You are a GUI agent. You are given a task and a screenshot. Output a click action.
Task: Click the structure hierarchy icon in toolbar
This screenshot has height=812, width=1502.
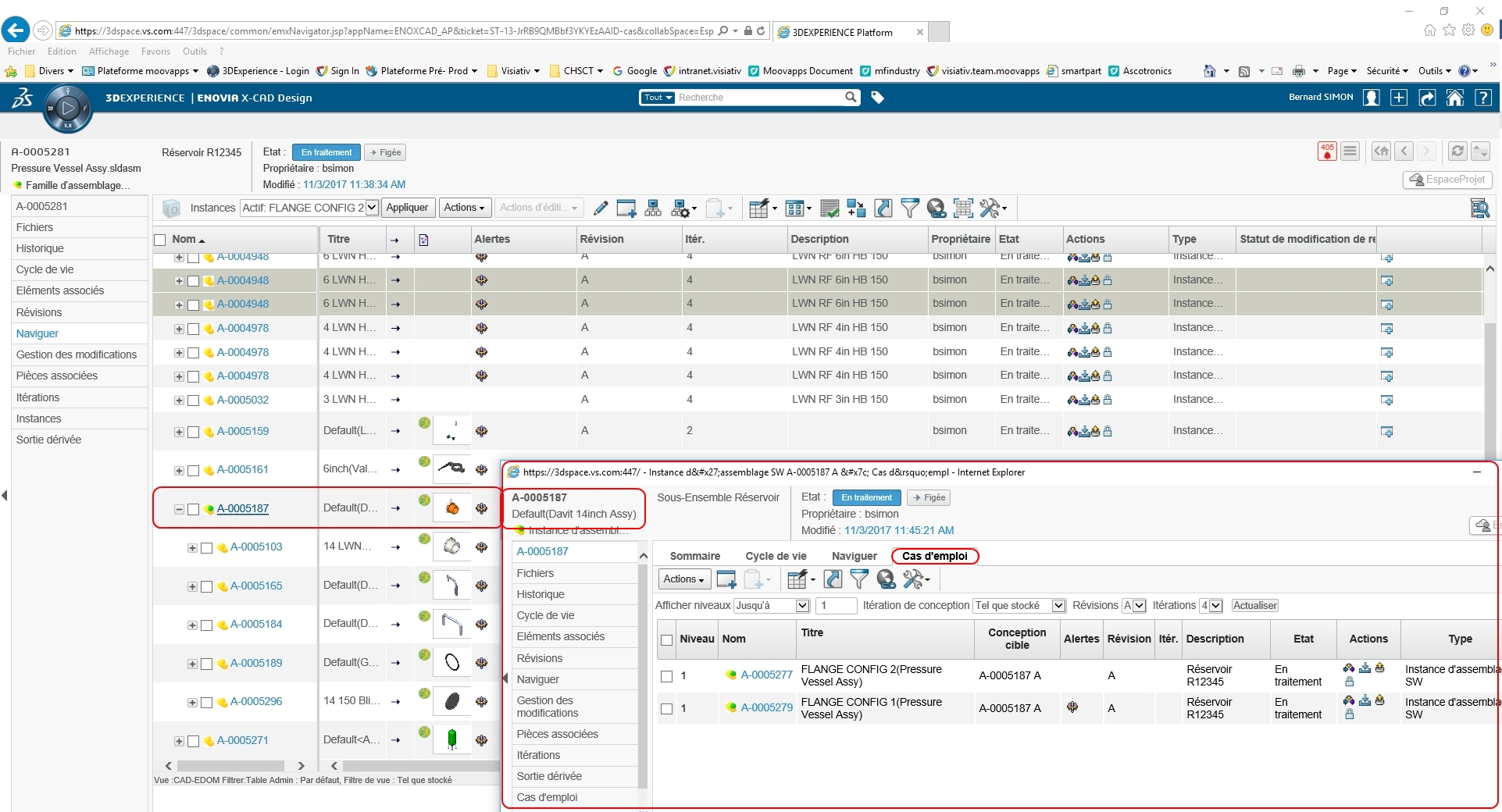(654, 208)
